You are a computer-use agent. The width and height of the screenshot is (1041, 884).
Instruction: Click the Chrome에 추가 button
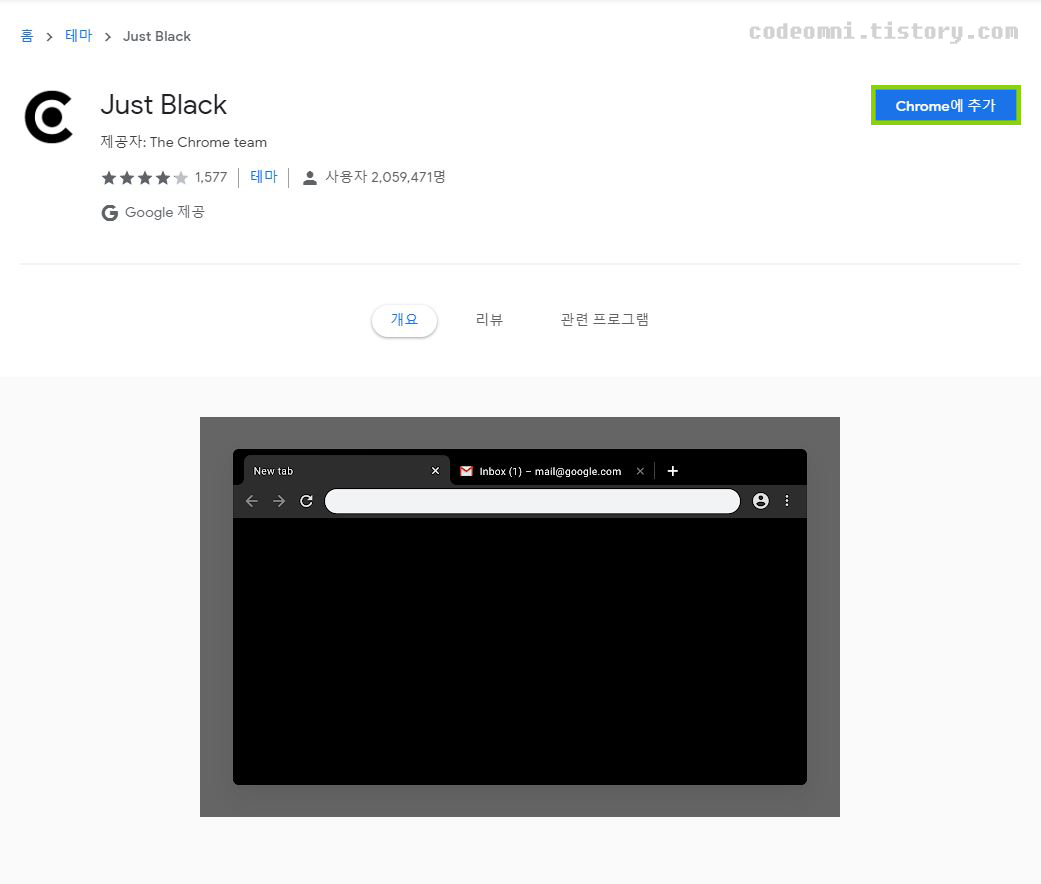945,106
